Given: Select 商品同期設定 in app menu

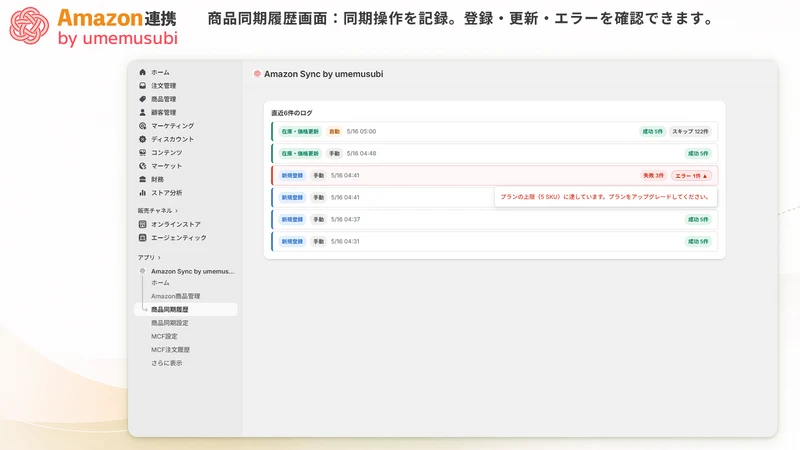Looking at the screenshot, I should click(x=169, y=323).
